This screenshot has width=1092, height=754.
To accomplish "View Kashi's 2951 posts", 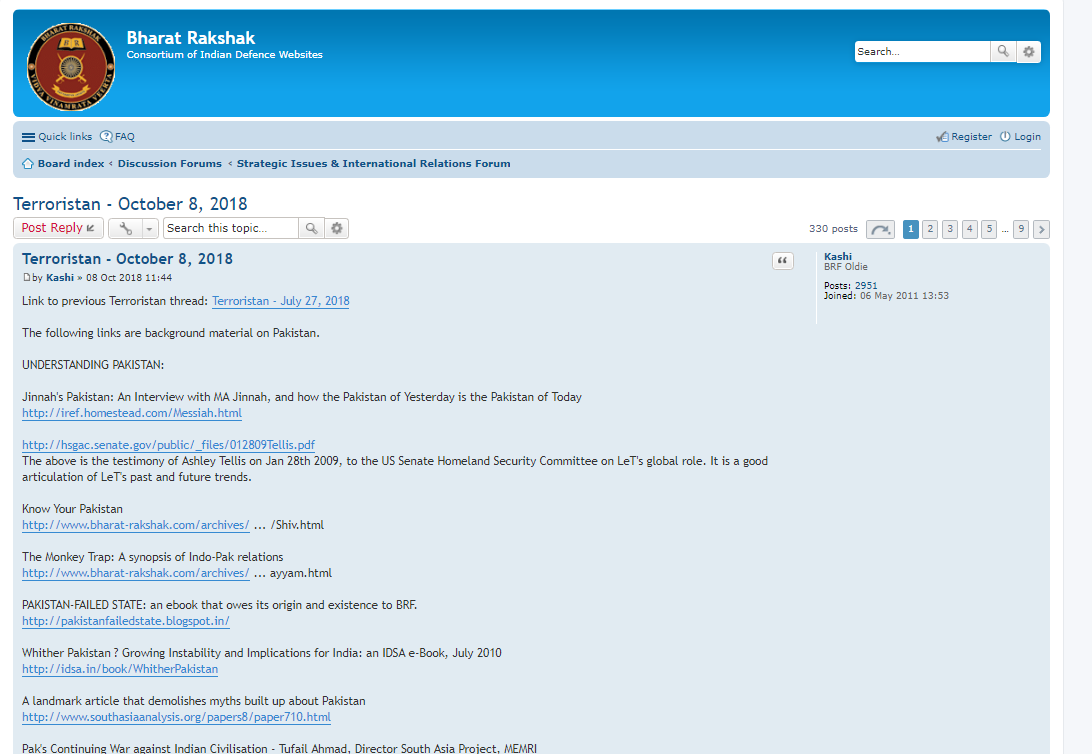I will point(866,285).
